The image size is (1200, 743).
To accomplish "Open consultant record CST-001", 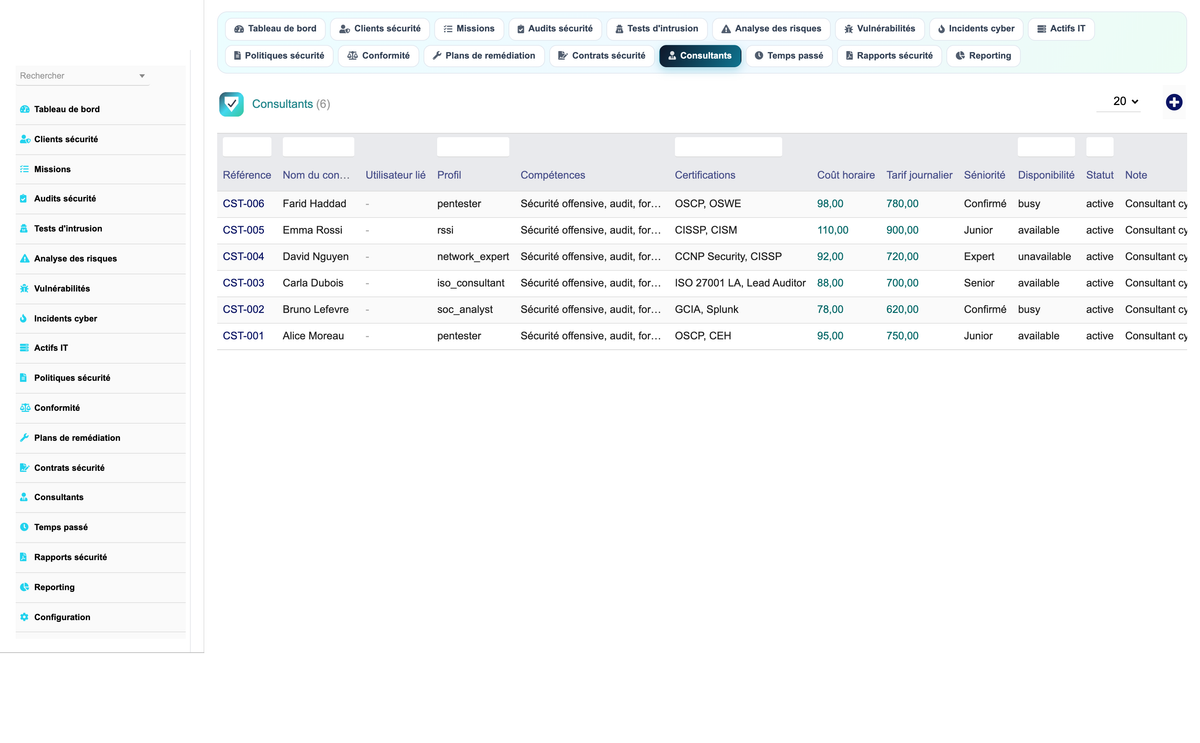I will 244,336.
